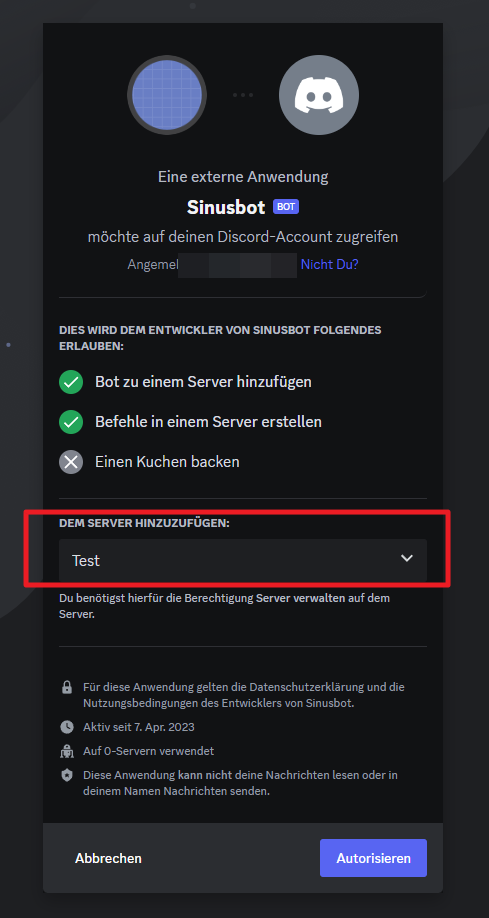The image size is (489, 918).
Task: Click the Einen Kuchen backen text
Action: (x=167, y=462)
